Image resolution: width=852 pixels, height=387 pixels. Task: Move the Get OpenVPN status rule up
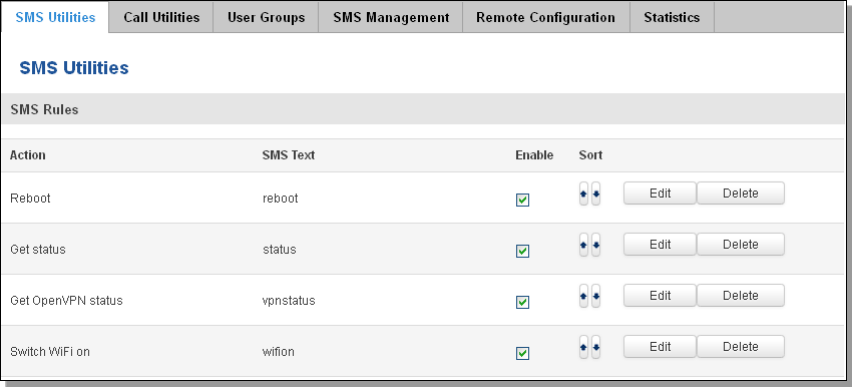click(584, 296)
